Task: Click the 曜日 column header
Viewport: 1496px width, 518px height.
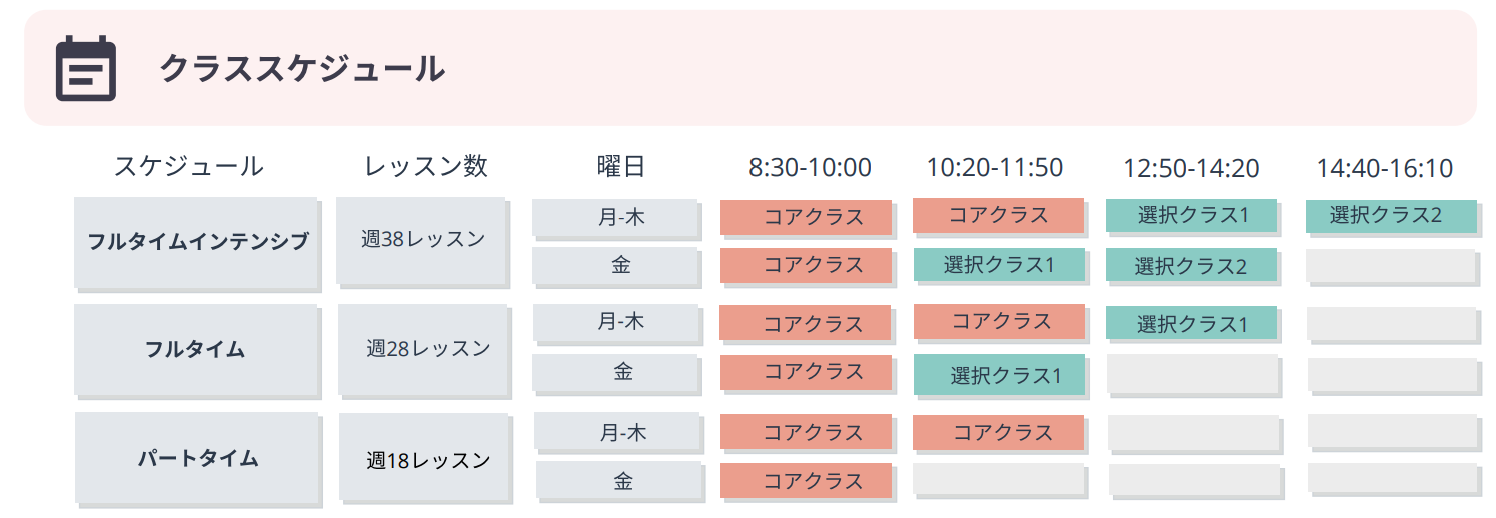Action: [x=621, y=166]
